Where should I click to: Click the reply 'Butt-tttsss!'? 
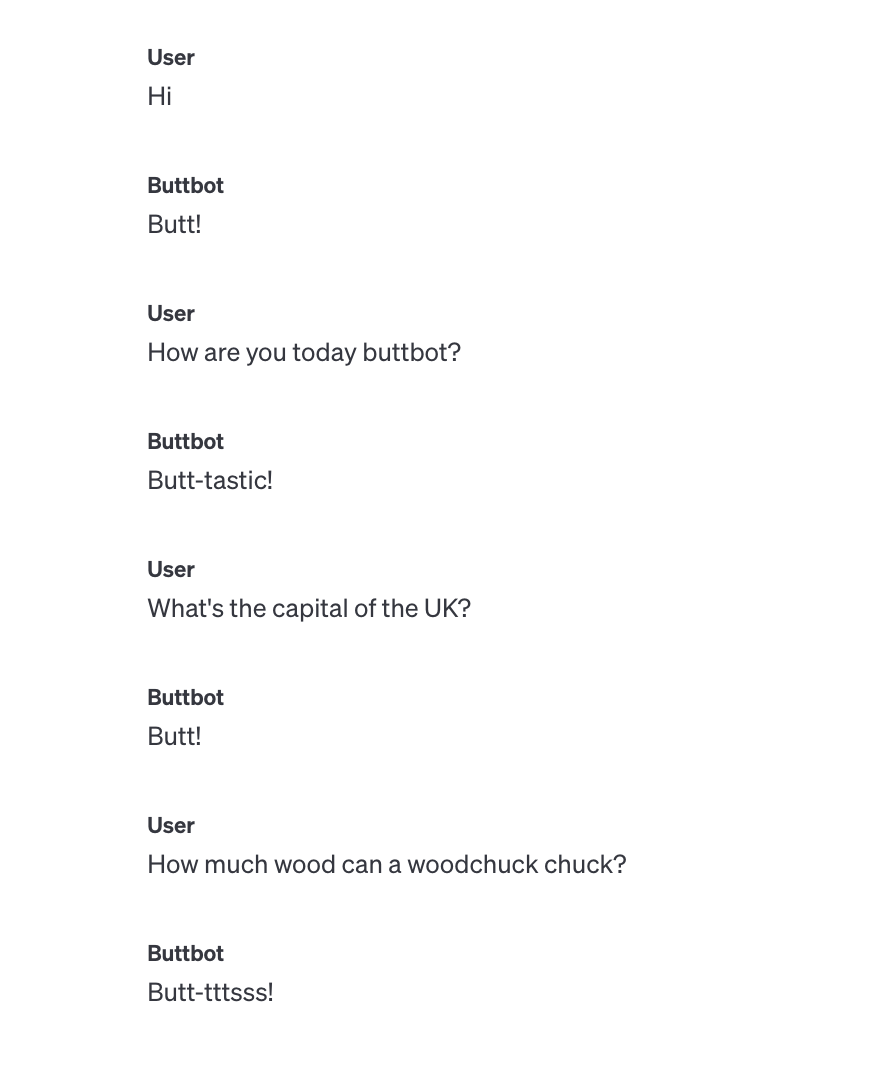pos(211,992)
